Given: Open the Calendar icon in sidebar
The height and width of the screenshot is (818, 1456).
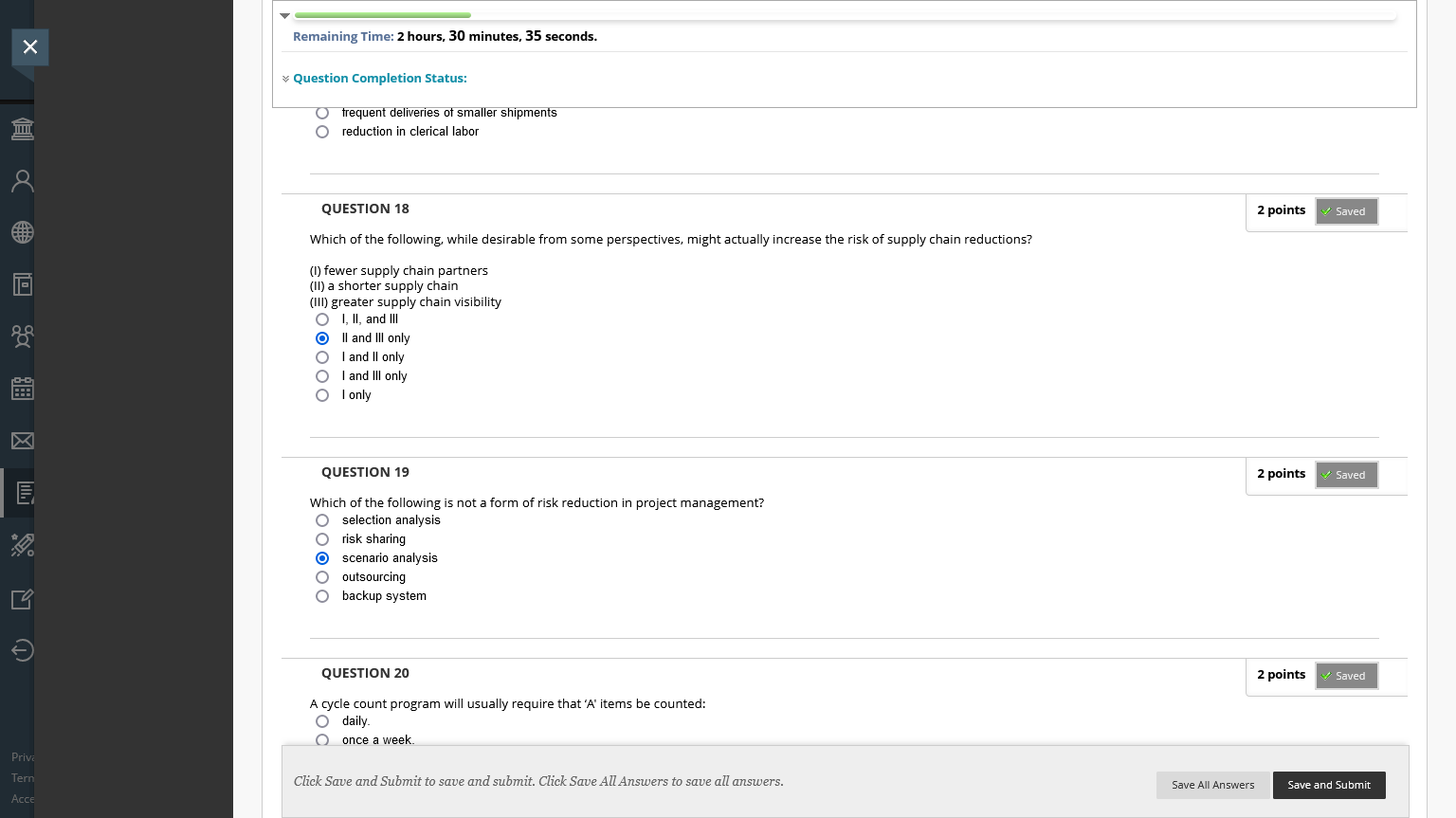Looking at the screenshot, I should tap(23, 389).
